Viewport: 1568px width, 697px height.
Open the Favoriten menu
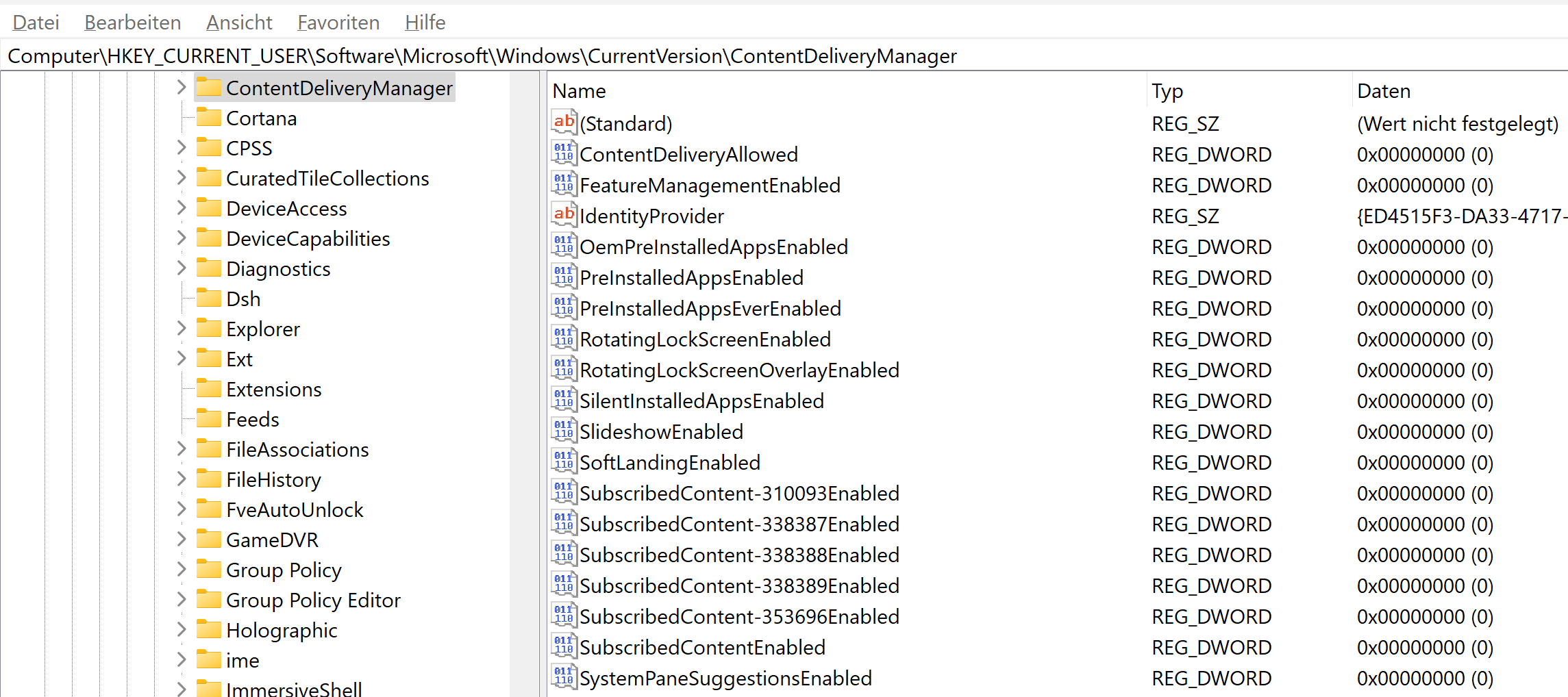(338, 23)
